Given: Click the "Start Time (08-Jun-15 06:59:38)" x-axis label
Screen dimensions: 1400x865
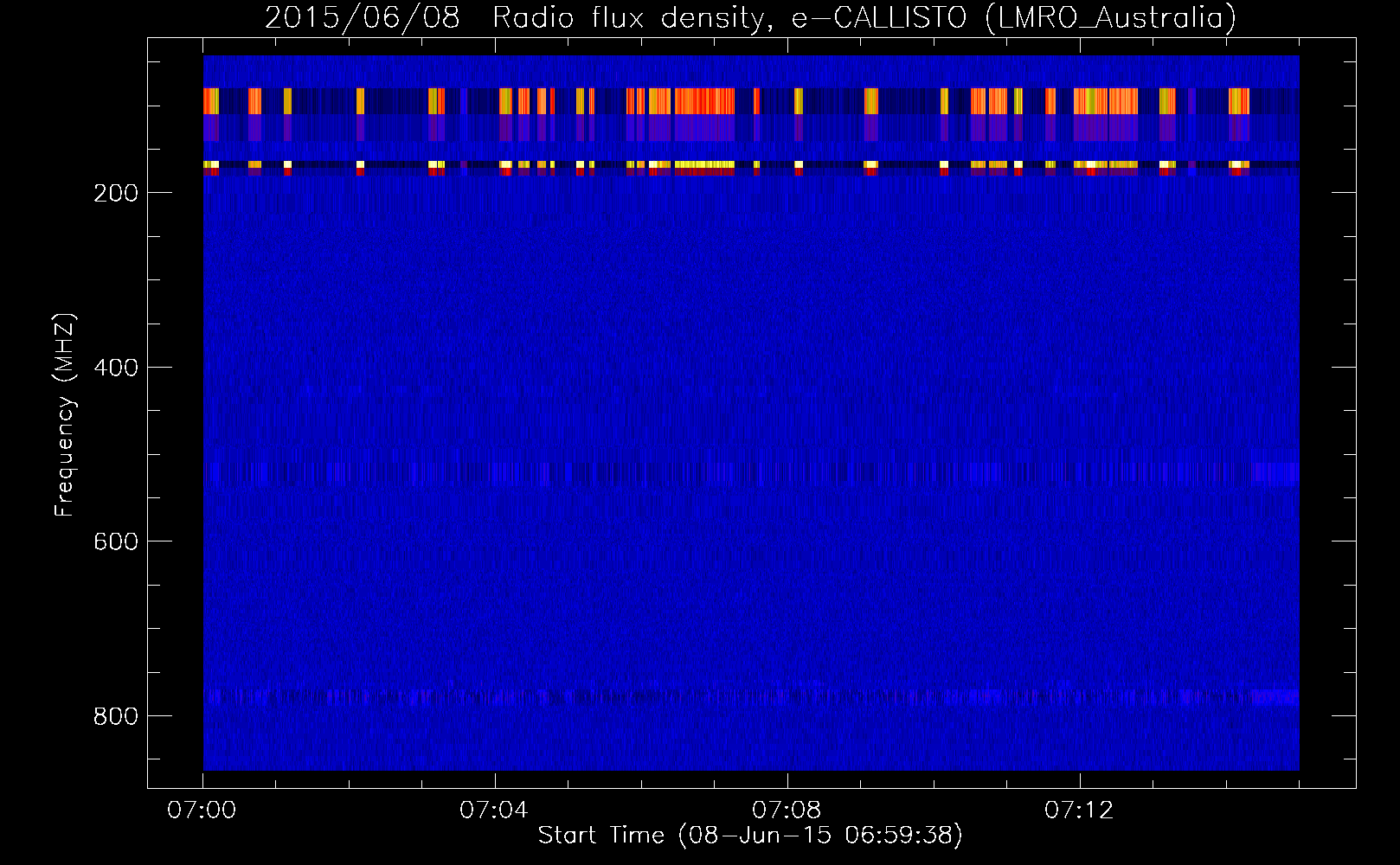Looking at the screenshot, I should (x=750, y=836).
